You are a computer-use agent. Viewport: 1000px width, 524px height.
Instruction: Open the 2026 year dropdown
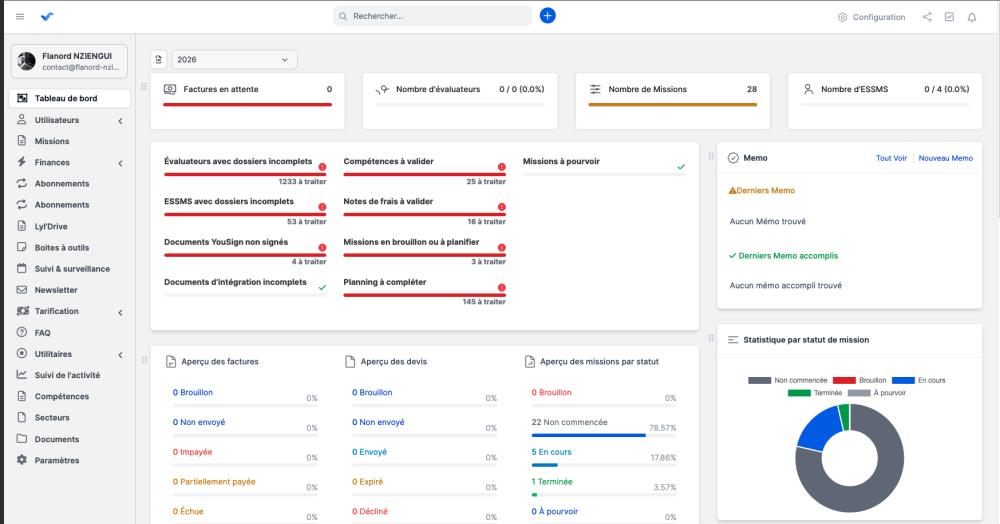click(234, 60)
